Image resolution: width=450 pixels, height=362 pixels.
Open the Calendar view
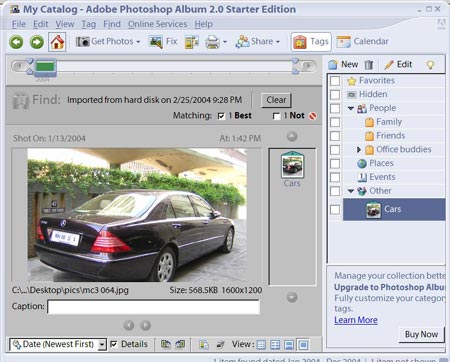tap(363, 42)
